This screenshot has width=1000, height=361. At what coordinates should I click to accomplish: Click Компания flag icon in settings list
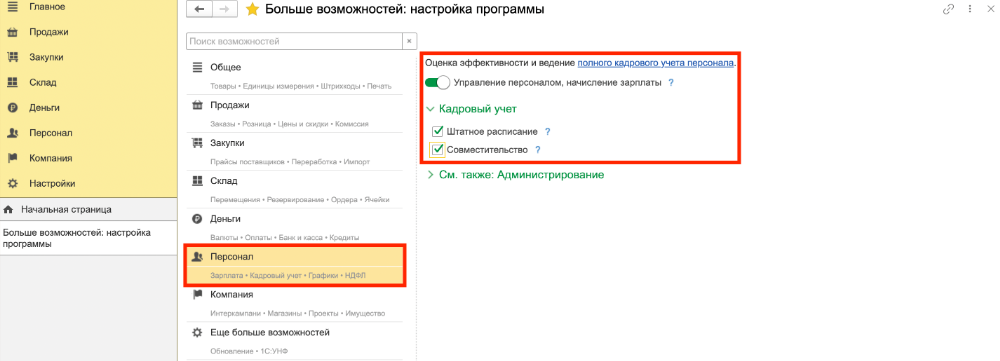(x=197, y=295)
